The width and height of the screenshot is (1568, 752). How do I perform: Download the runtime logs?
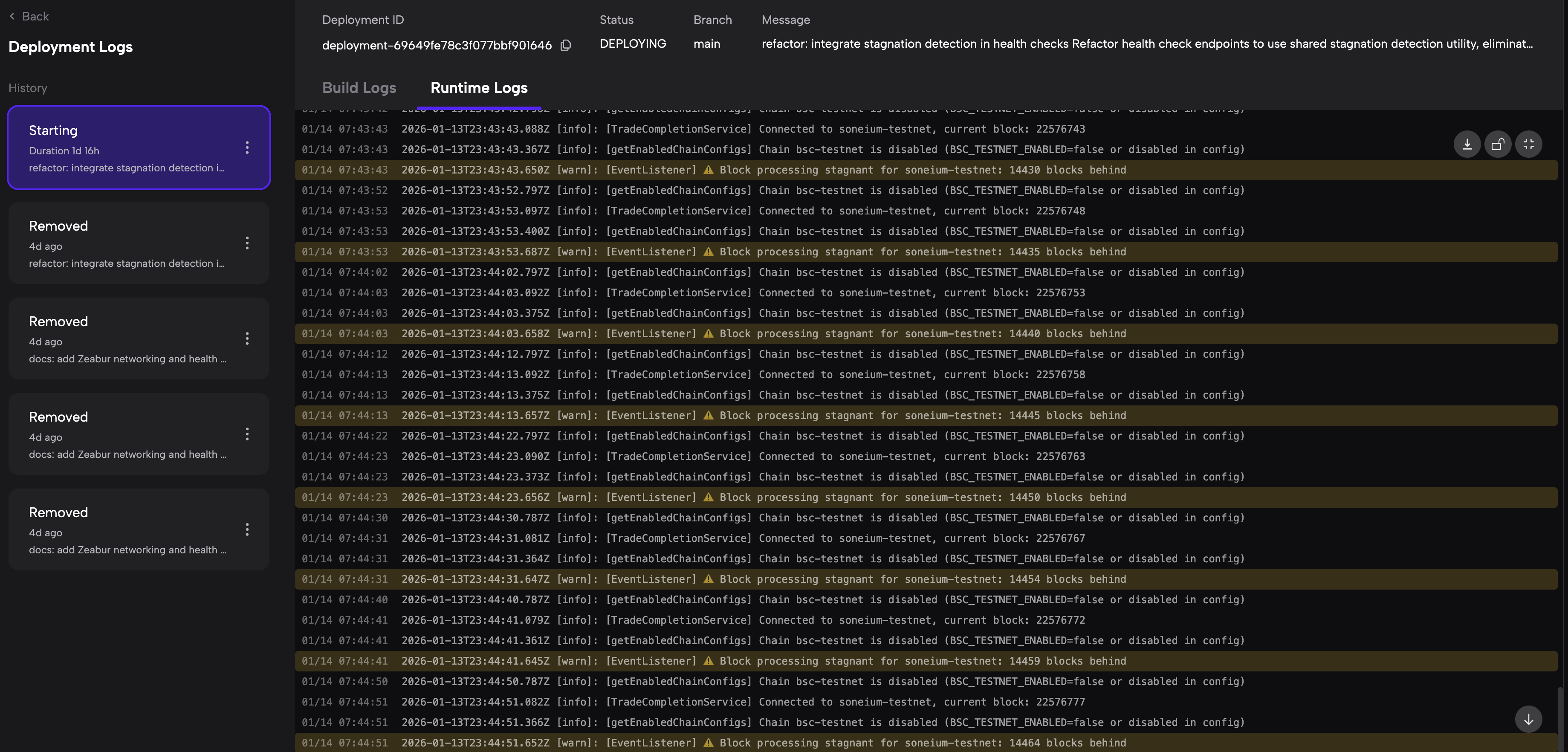pos(1467,145)
